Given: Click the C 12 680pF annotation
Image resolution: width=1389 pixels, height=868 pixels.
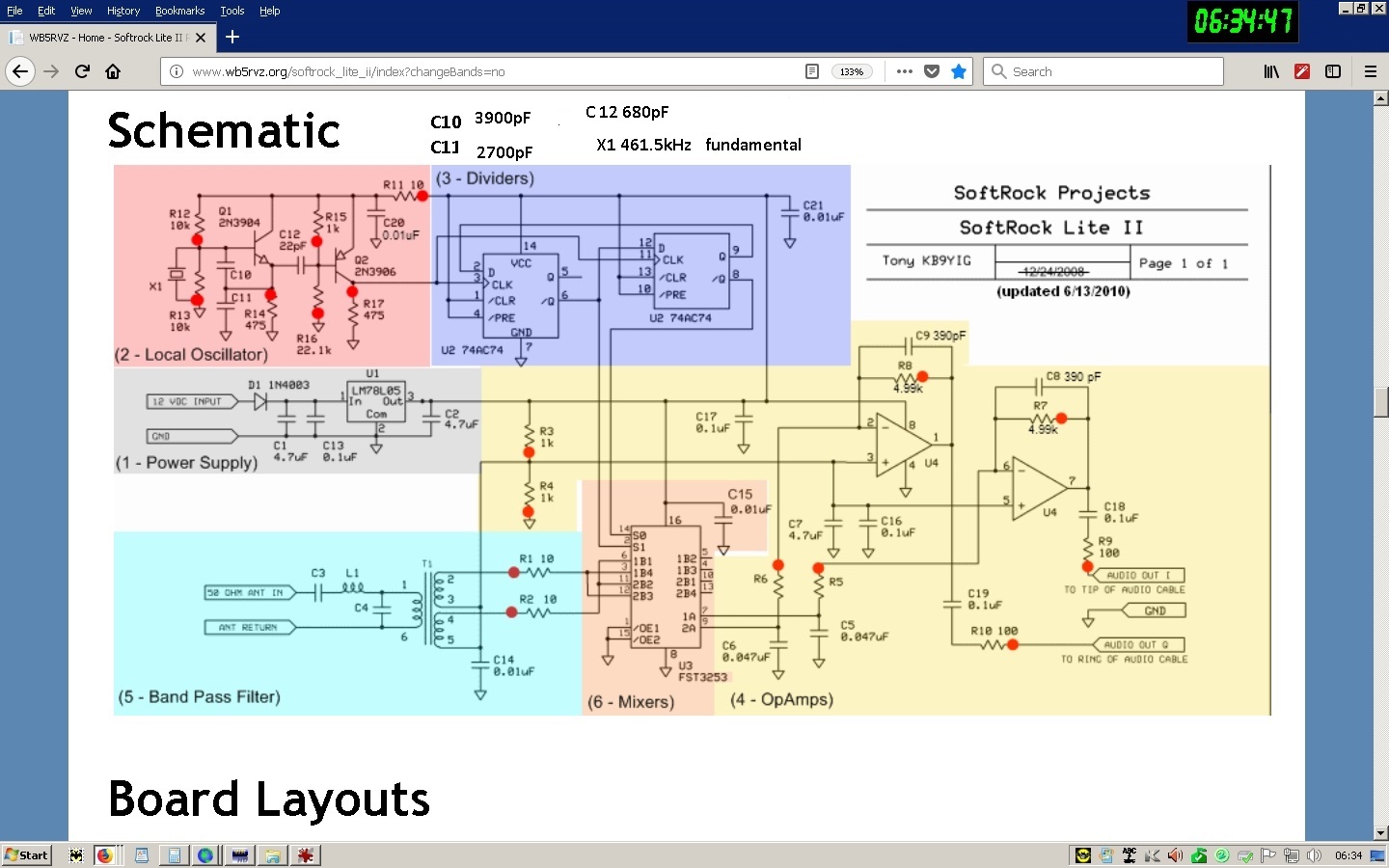Looking at the screenshot, I should (627, 112).
